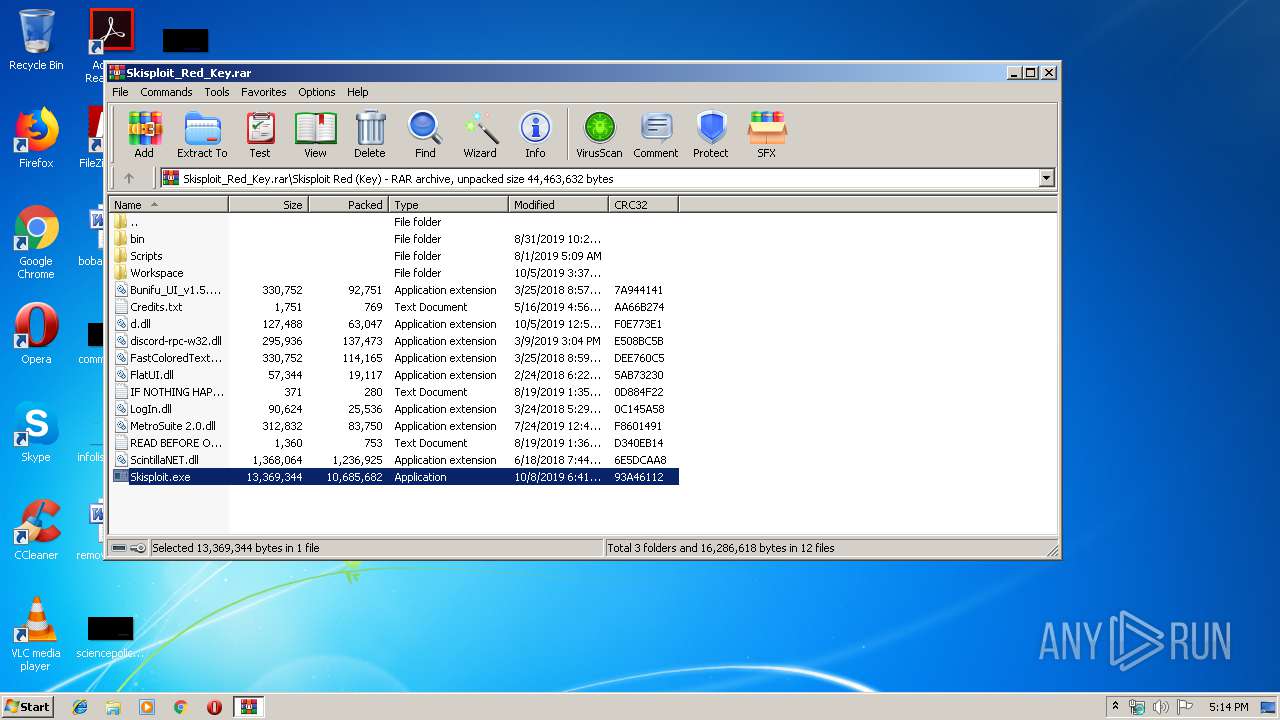Sort by Type column header
Screen dimensions: 1280x720
(448, 205)
